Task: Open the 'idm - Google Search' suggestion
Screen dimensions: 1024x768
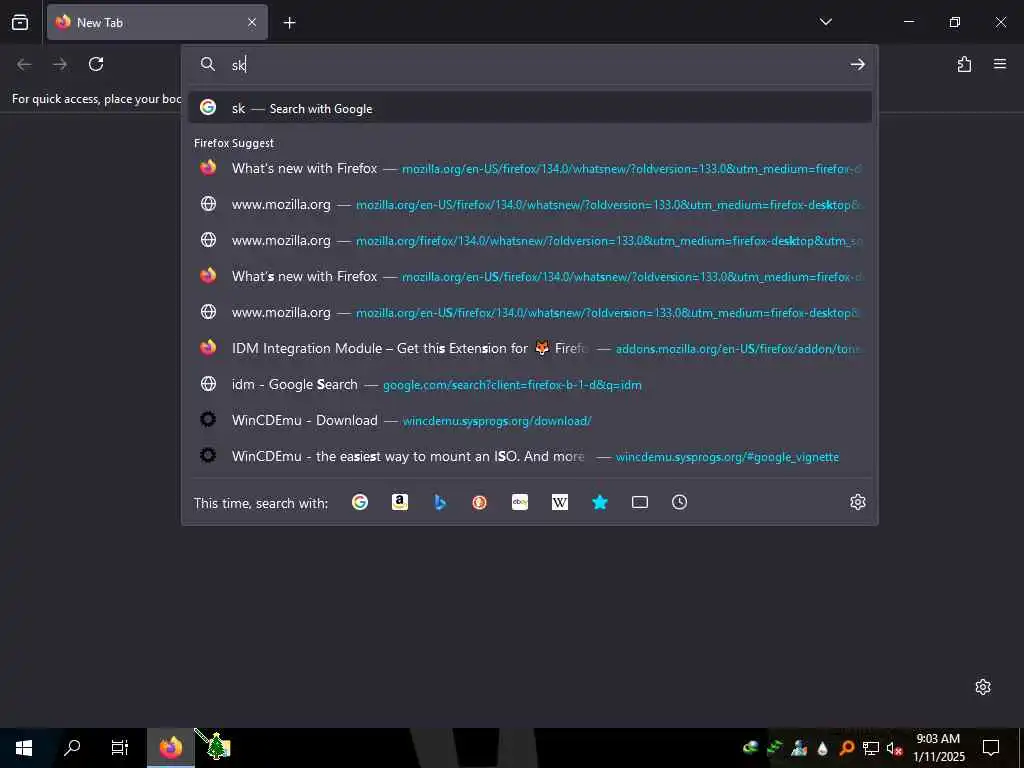Action: point(530,384)
